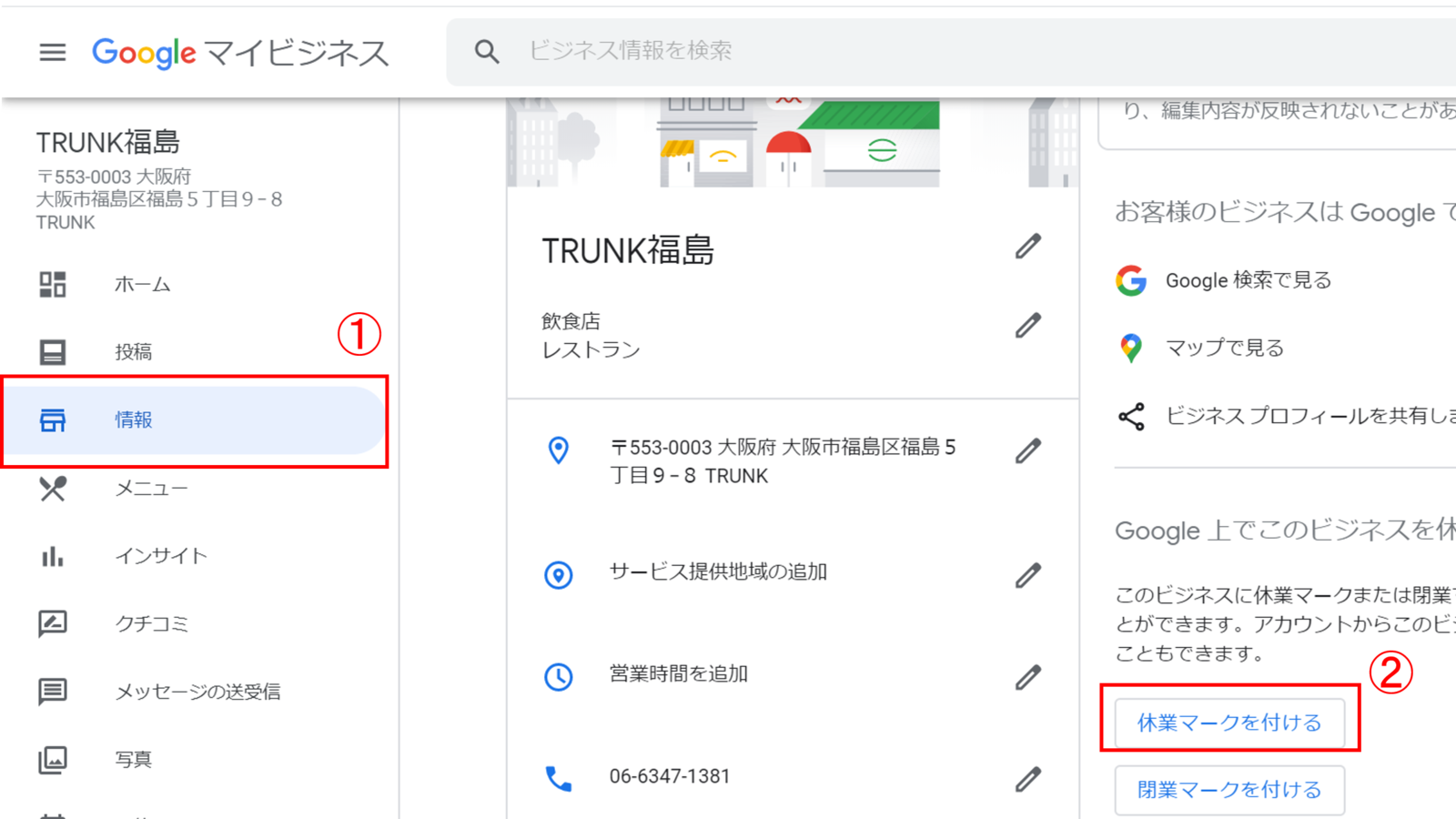Open the メニュー sidebar item
This screenshot has height=819, width=1456.
tap(195, 489)
